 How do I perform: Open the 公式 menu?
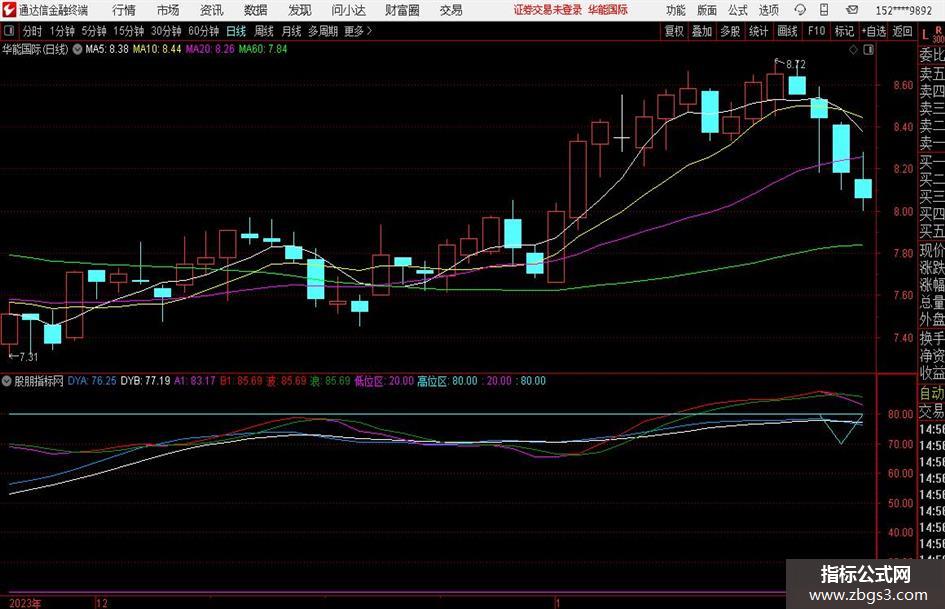point(737,10)
